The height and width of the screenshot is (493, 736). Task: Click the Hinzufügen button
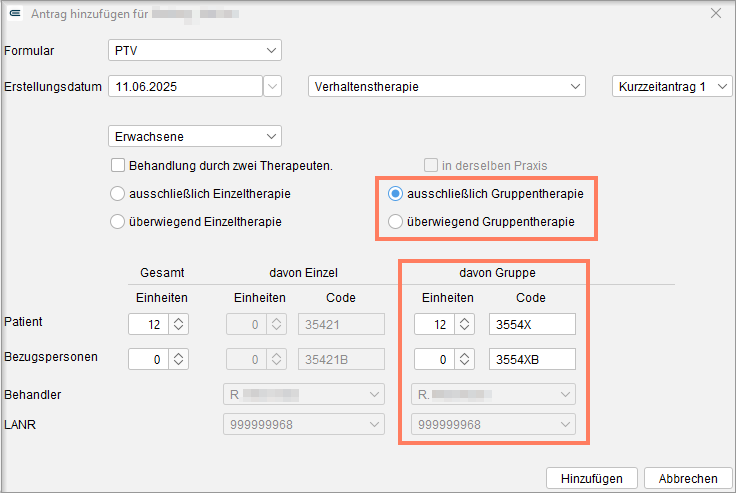tap(591, 478)
